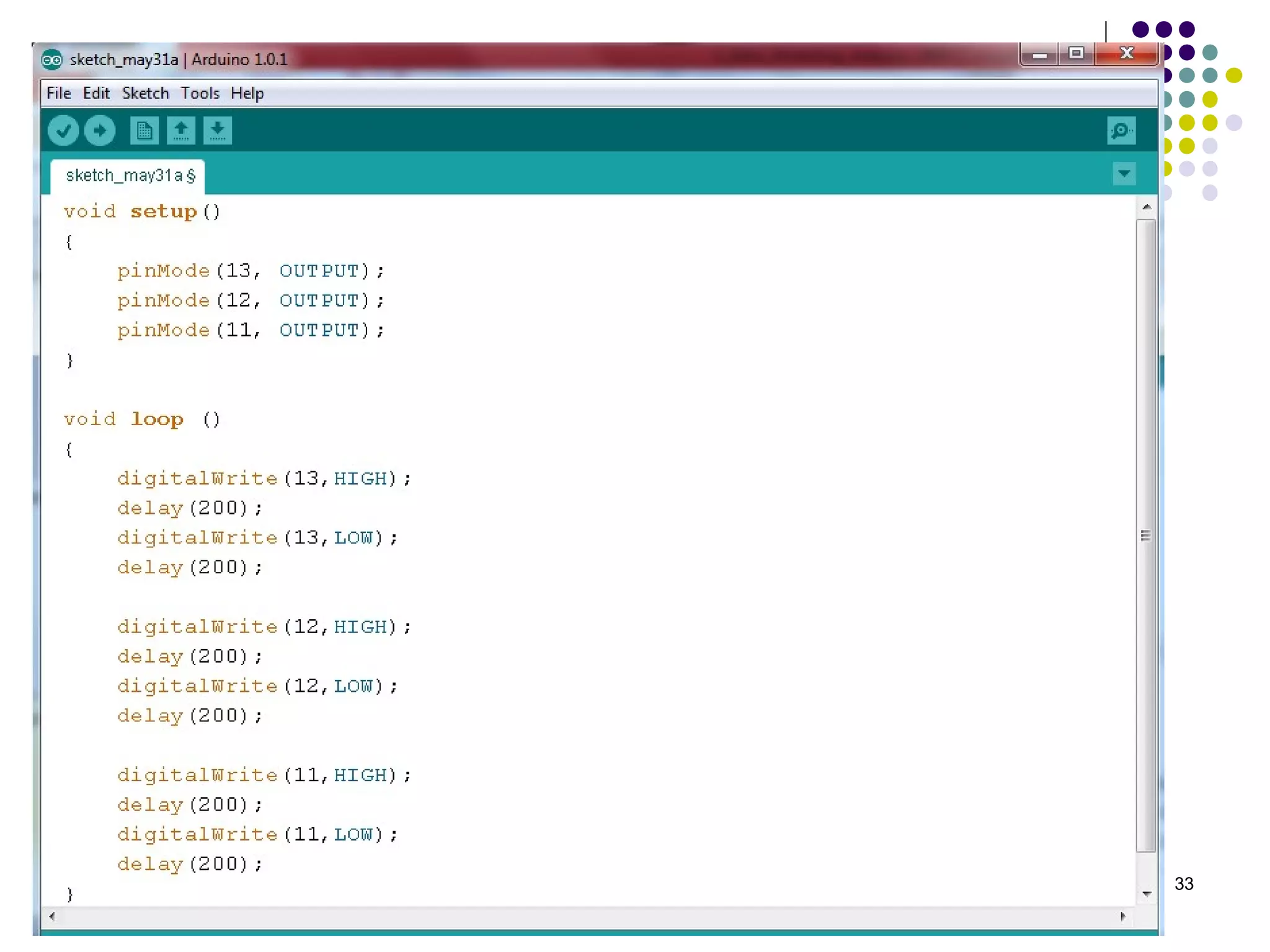1270x952 pixels.
Task: Click the 'void setup()' line
Action: pos(142,212)
